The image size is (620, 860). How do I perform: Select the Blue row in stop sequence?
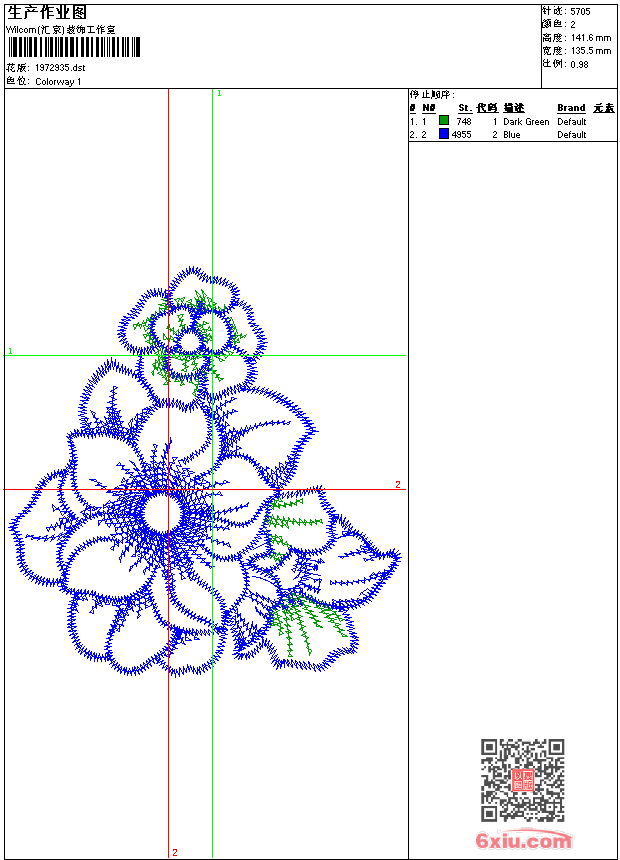coord(510,135)
